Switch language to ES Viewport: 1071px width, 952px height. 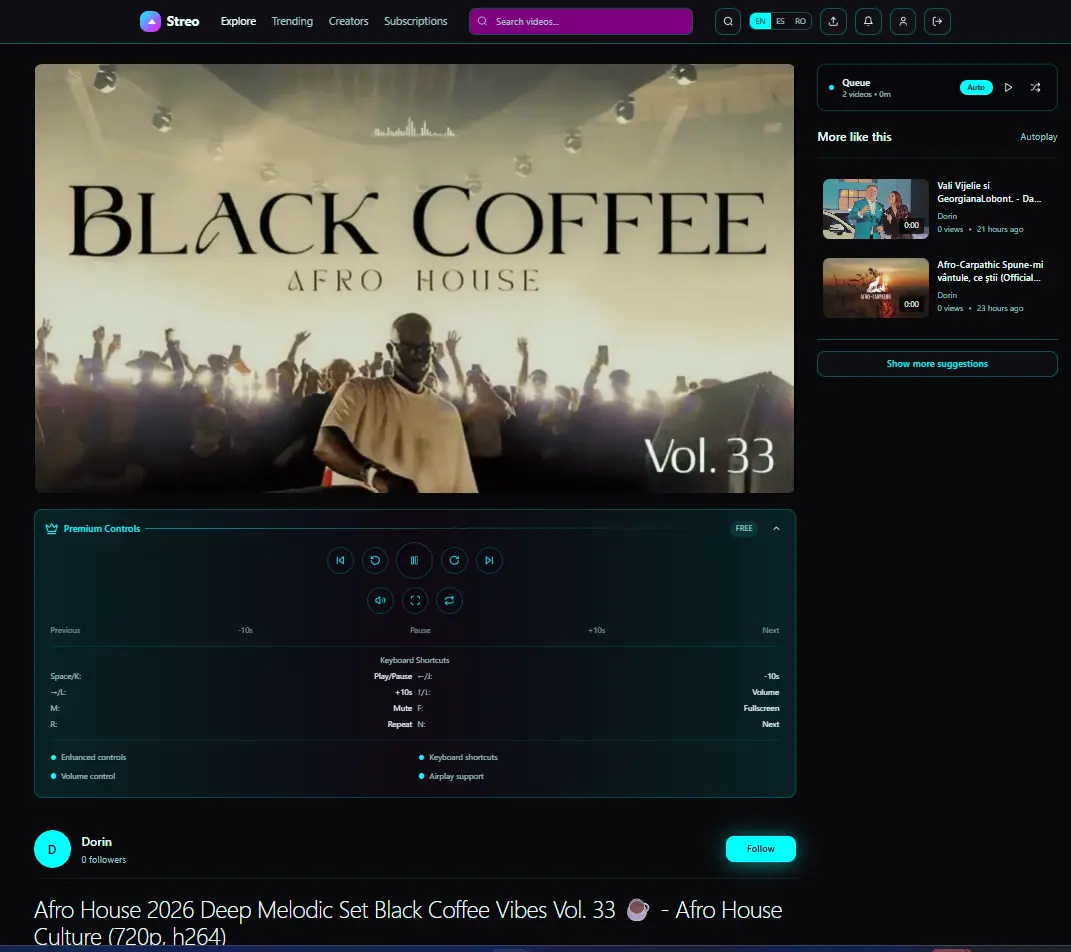click(x=780, y=21)
